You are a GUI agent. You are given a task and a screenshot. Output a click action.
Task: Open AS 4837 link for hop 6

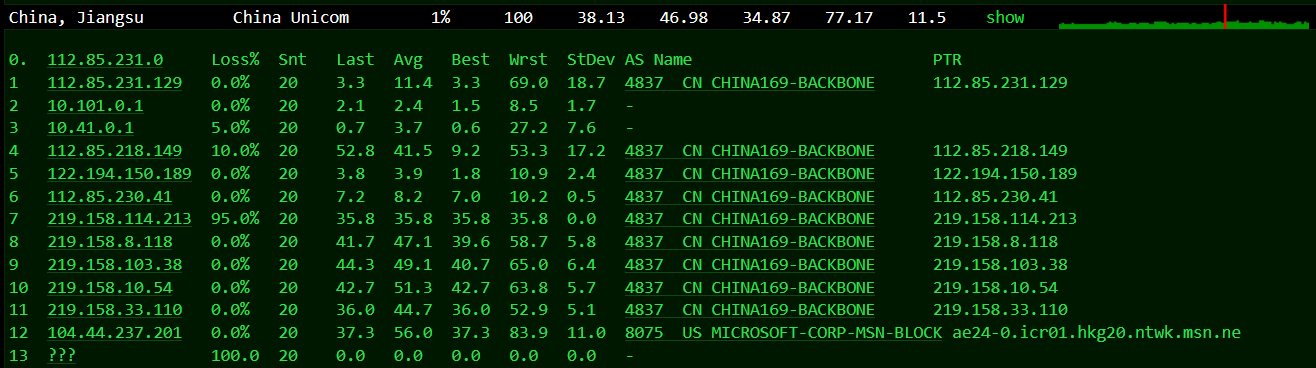pyautogui.click(x=750, y=196)
